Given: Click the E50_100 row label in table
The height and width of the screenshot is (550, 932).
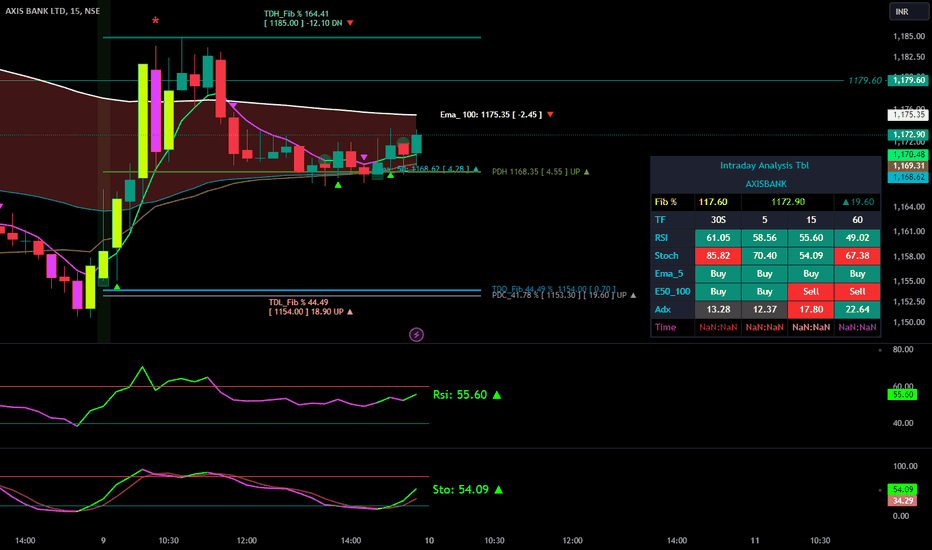Looking at the screenshot, I should (x=672, y=291).
